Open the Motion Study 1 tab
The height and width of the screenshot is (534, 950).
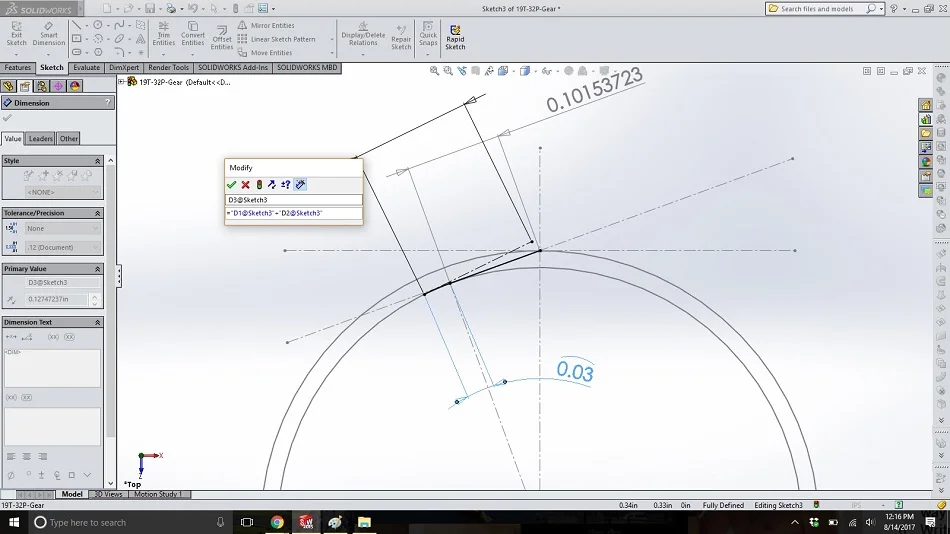(x=157, y=494)
